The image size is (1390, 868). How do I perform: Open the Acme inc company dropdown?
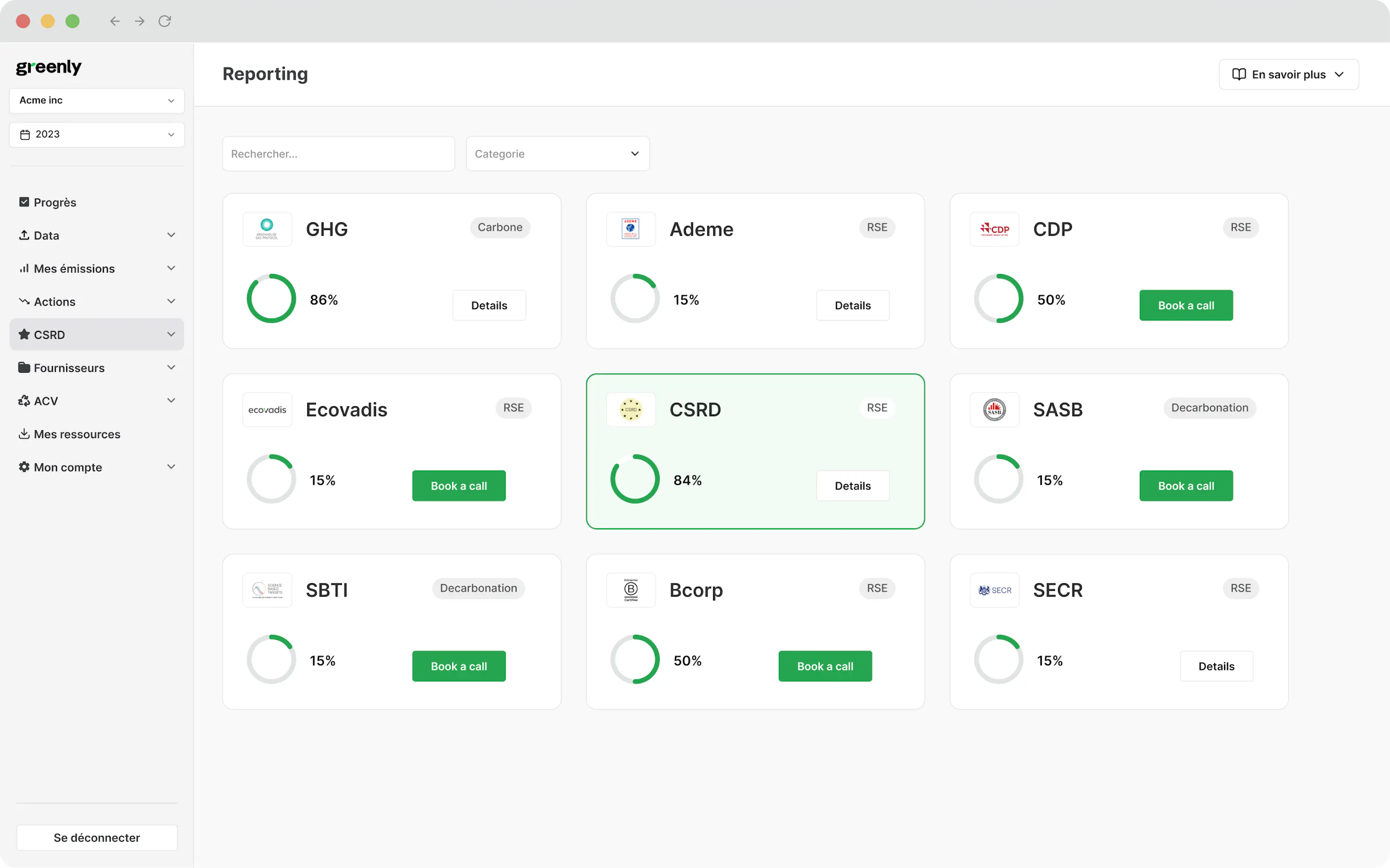click(x=97, y=100)
